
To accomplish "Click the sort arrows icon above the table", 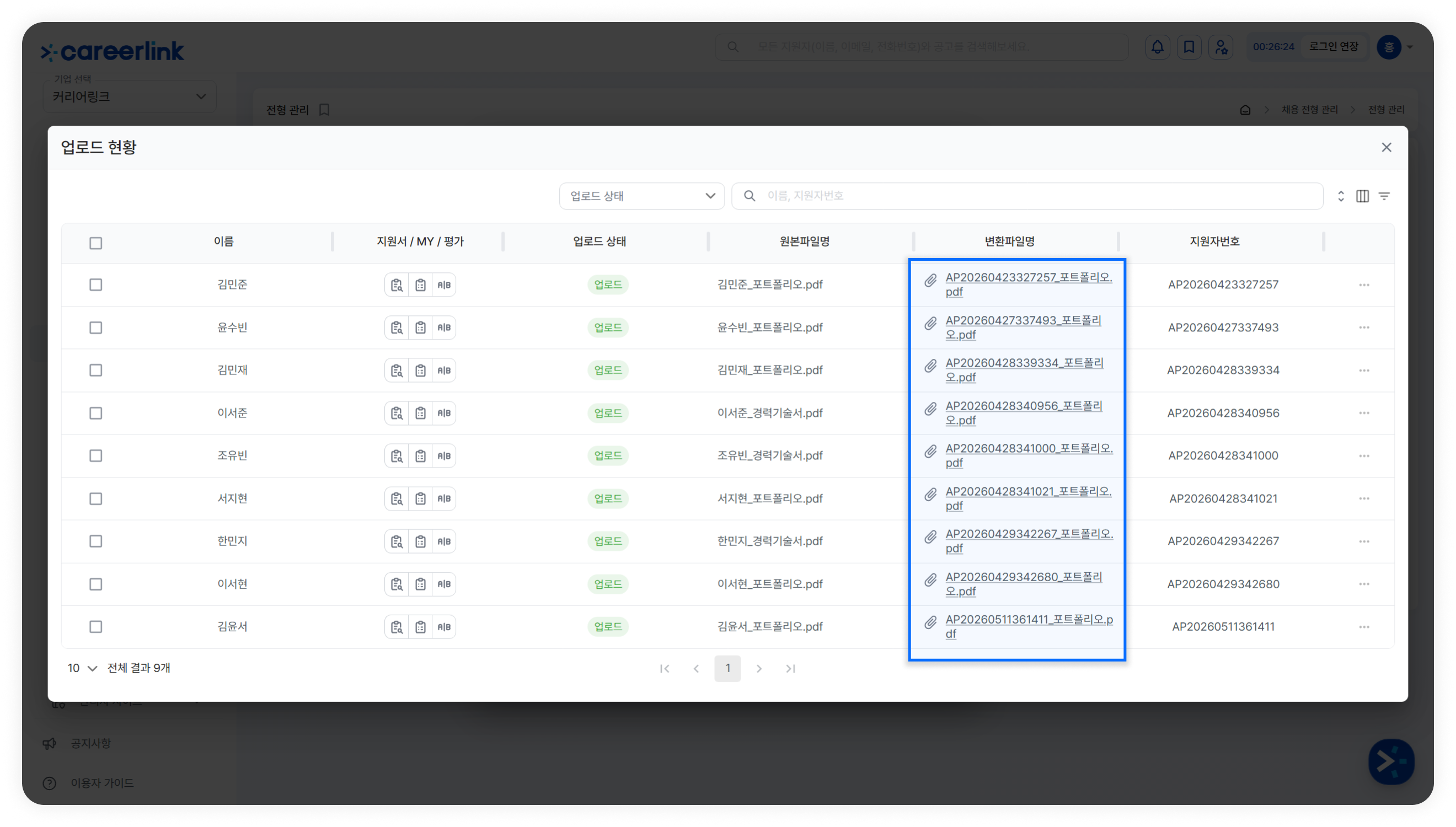I will (x=1341, y=196).
